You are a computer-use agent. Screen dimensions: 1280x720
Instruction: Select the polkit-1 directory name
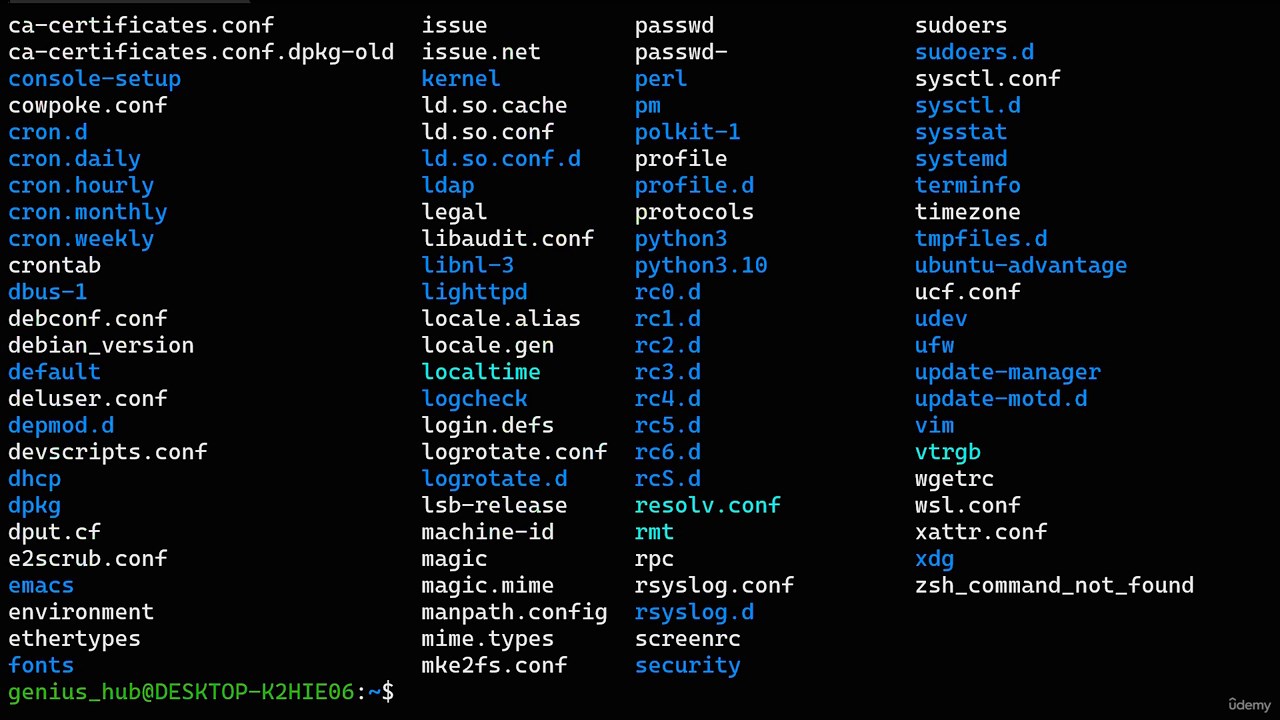click(x=687, y=132)
